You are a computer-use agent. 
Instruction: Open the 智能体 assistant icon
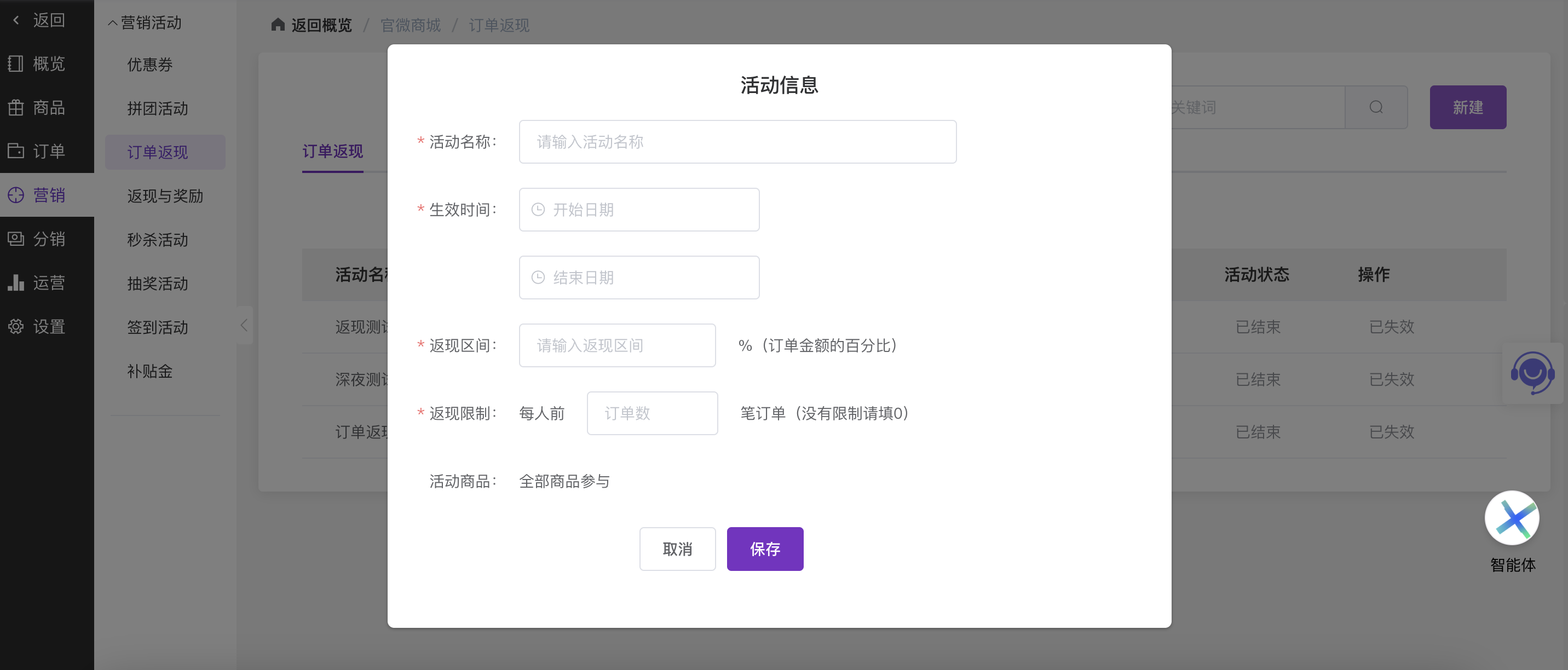coord(1512,518)
